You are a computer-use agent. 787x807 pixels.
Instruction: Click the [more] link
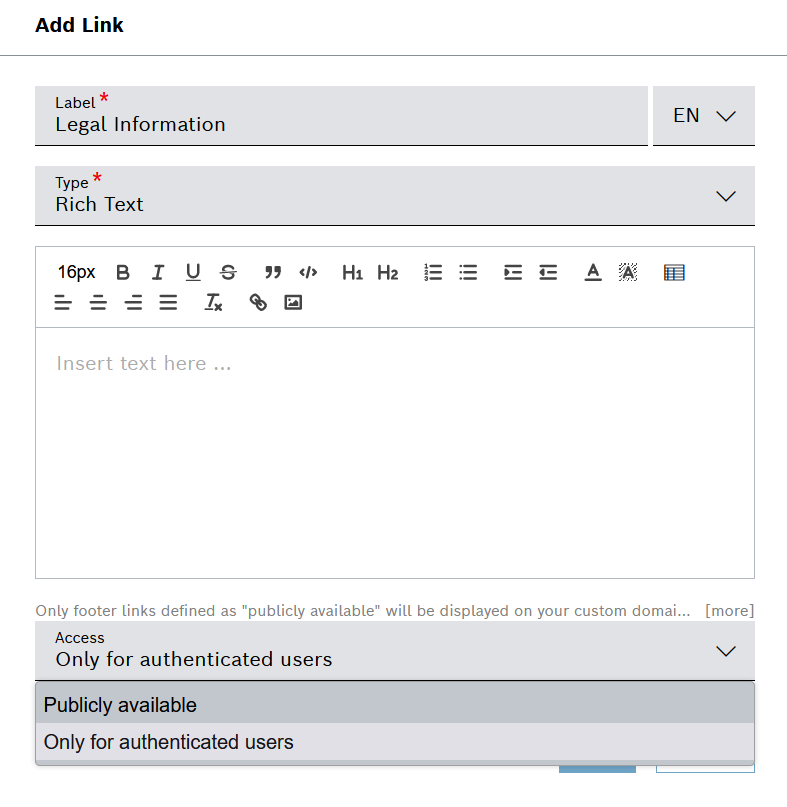pos(729,610)
